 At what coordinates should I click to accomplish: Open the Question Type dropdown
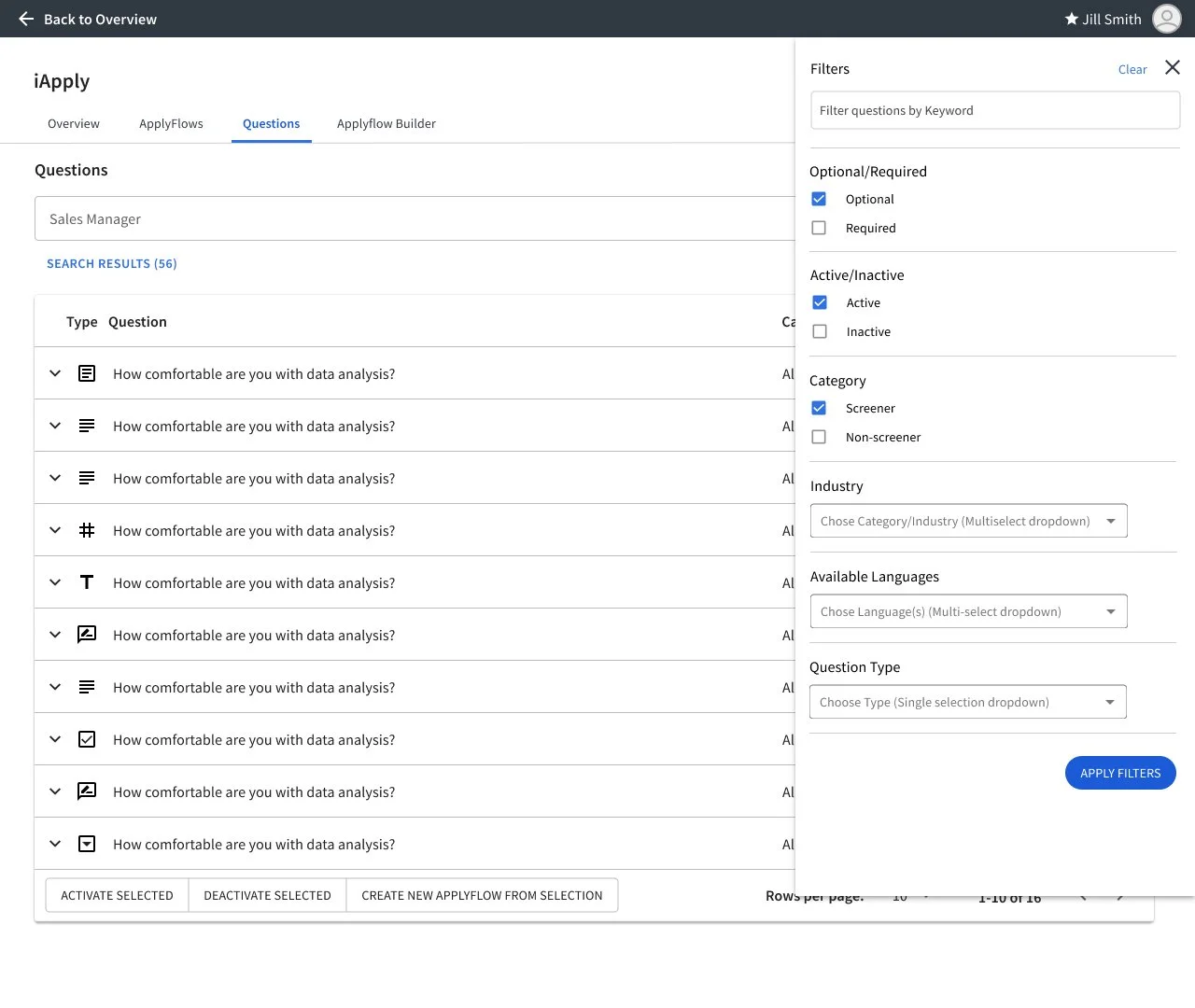pyautogui.click(x=968, y=702)
